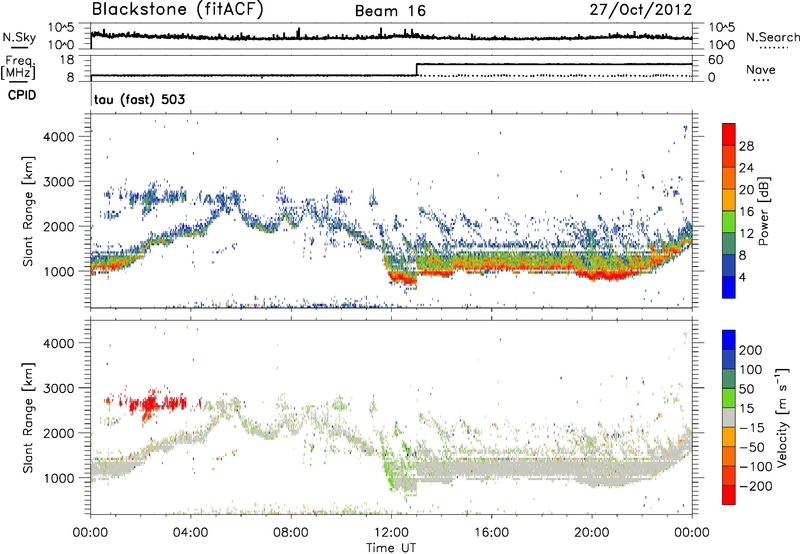
Task: Click the Power colorbar segment between 4 and 8
Action: 729,266
